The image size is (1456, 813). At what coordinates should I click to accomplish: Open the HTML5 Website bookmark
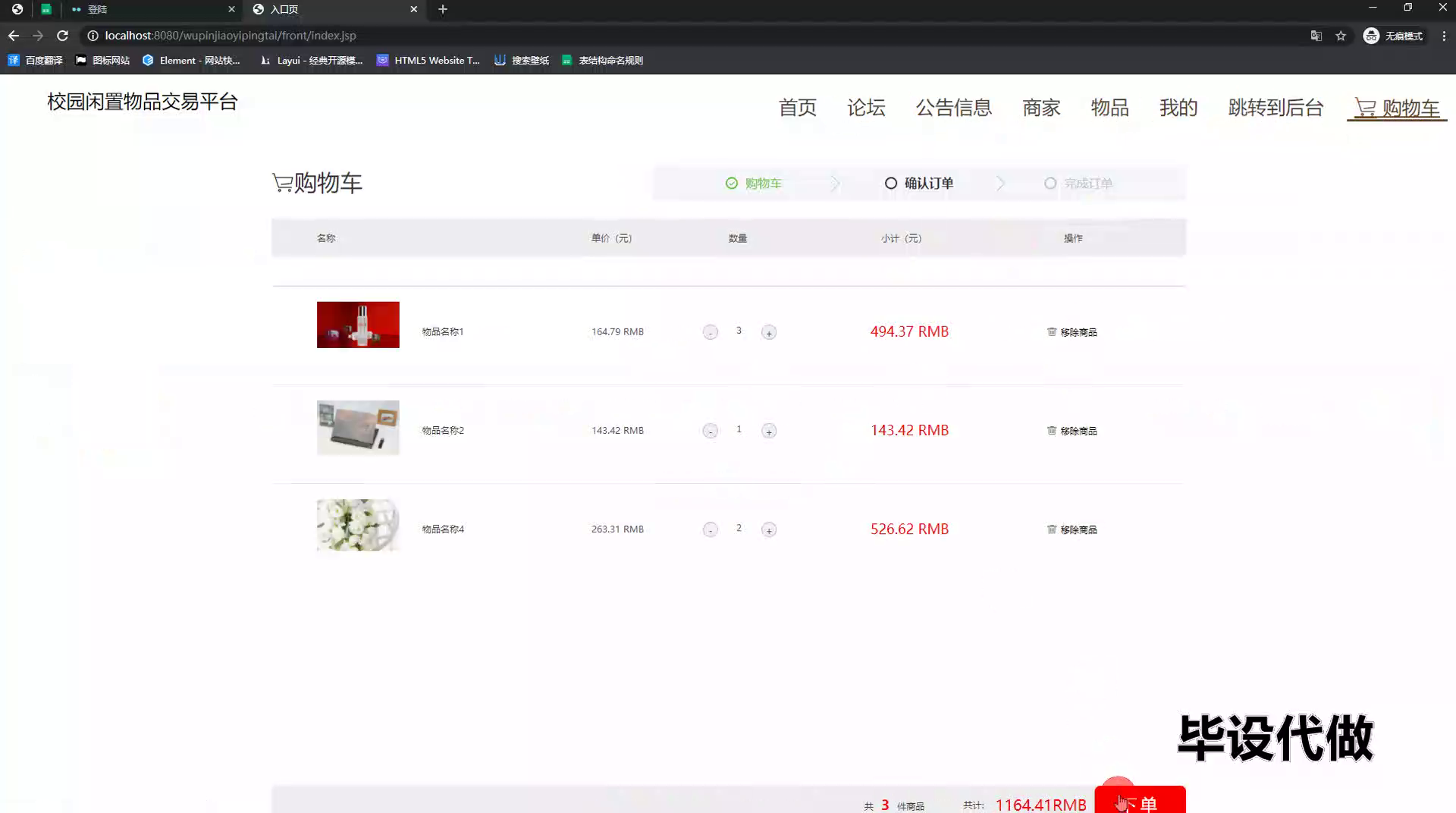[428, 60]
